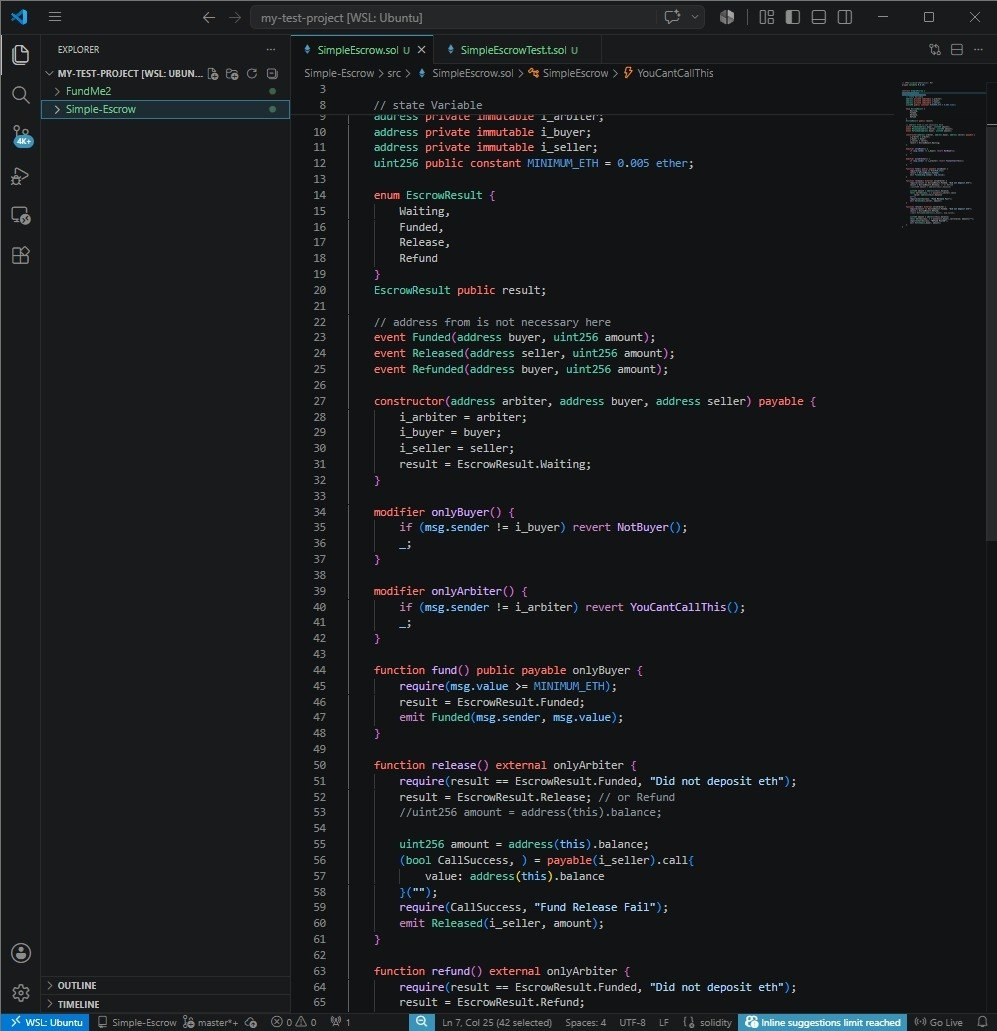This screenshot has height=1031, width=997.
Task: Click the enum EscrowResult declaration text
Action: pos(434,195)
